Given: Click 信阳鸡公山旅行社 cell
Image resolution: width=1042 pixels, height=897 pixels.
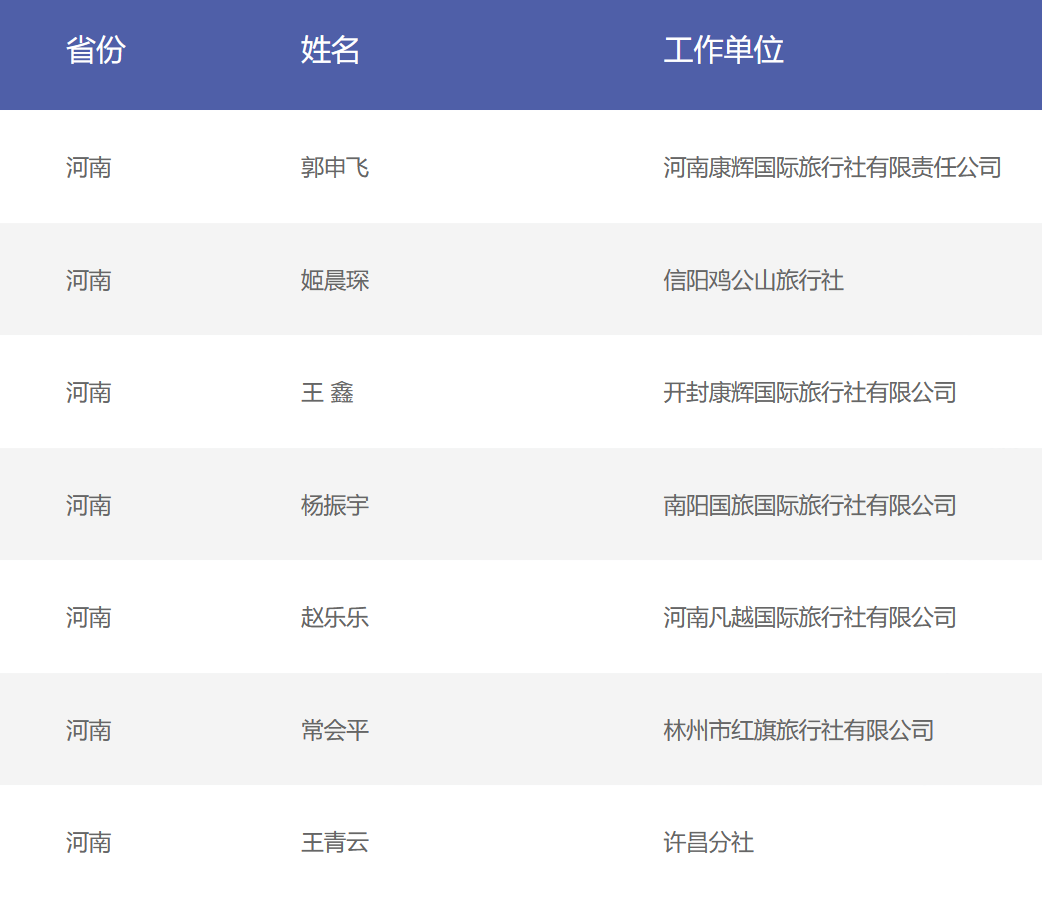Looking at the screenshot, I should (754, 280).
